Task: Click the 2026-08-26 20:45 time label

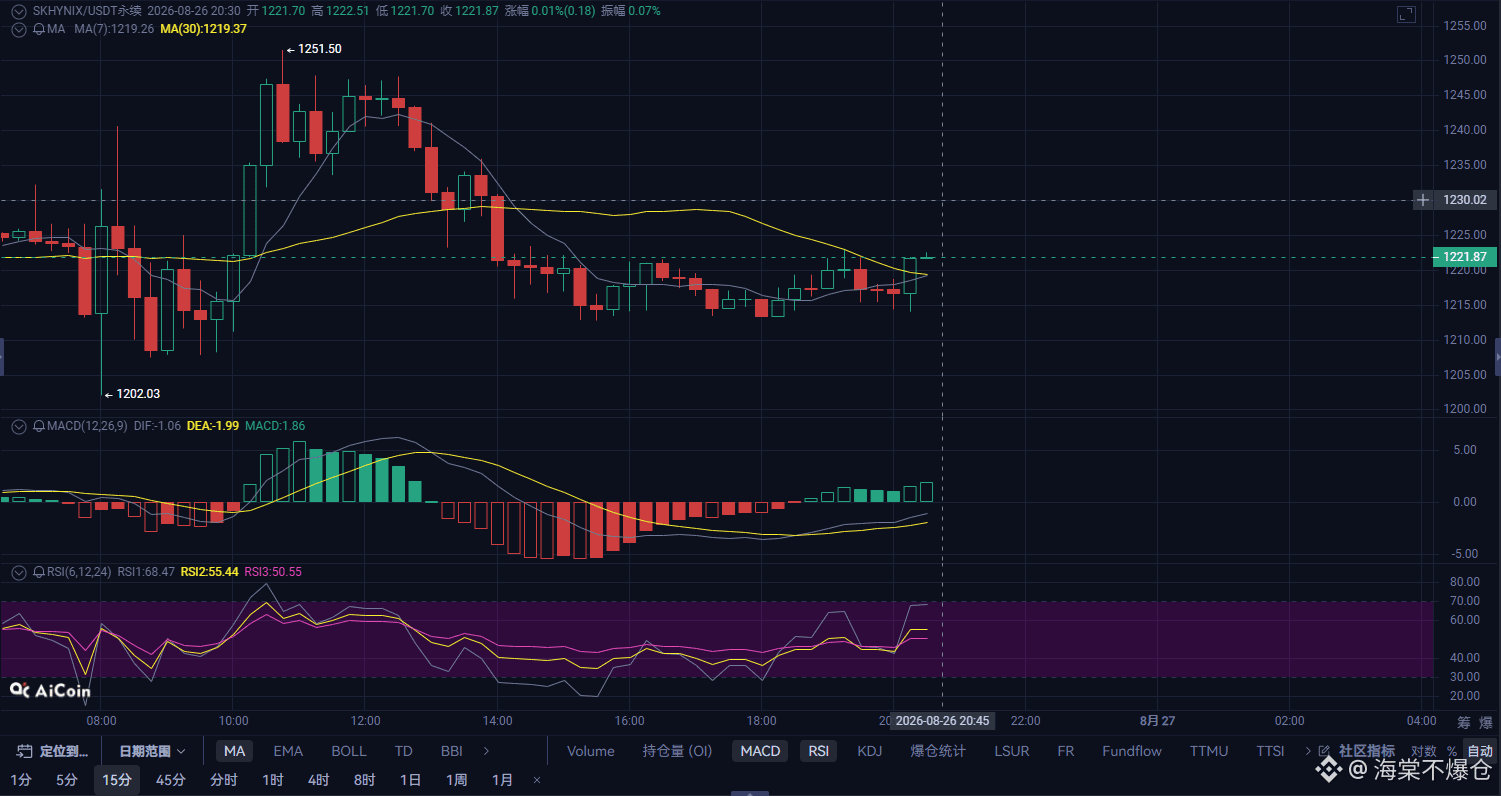Action: click(943, 721)
